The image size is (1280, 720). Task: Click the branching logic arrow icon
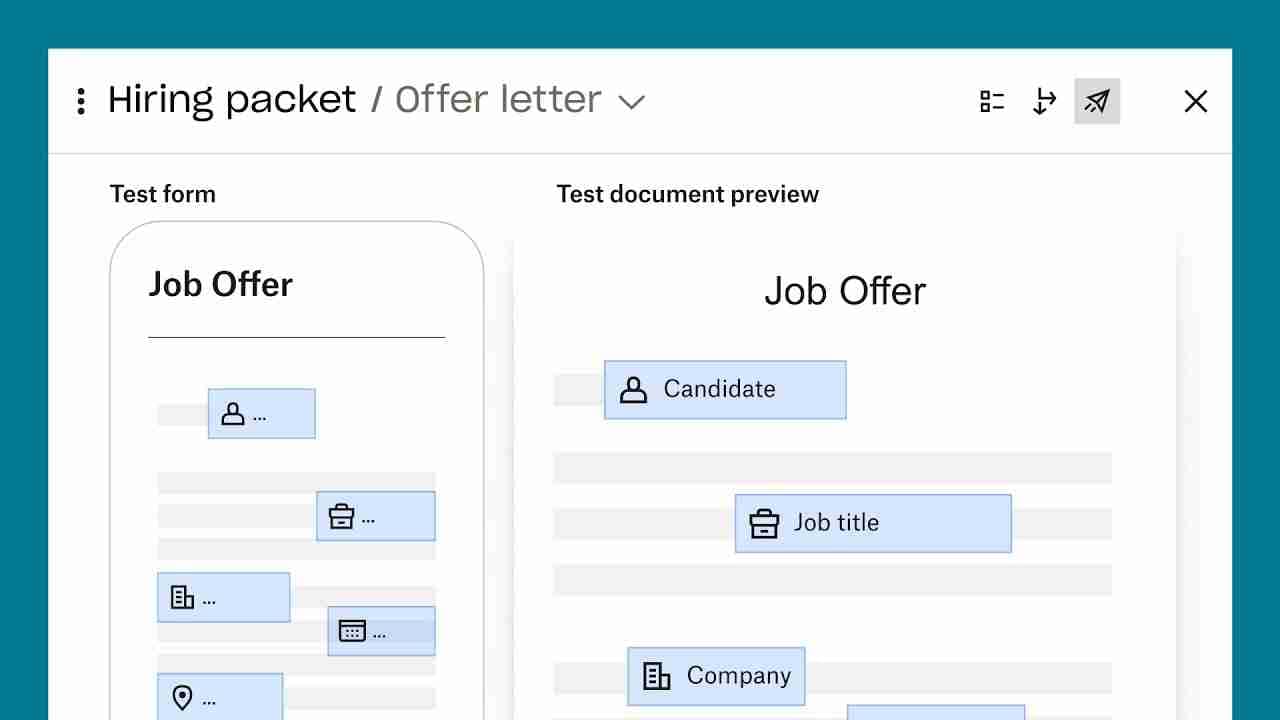point(1044,101)
